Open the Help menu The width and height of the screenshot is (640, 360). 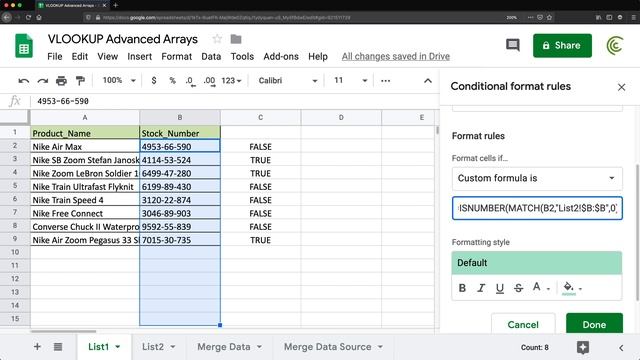pyautogui.click(x=318, y=56)
